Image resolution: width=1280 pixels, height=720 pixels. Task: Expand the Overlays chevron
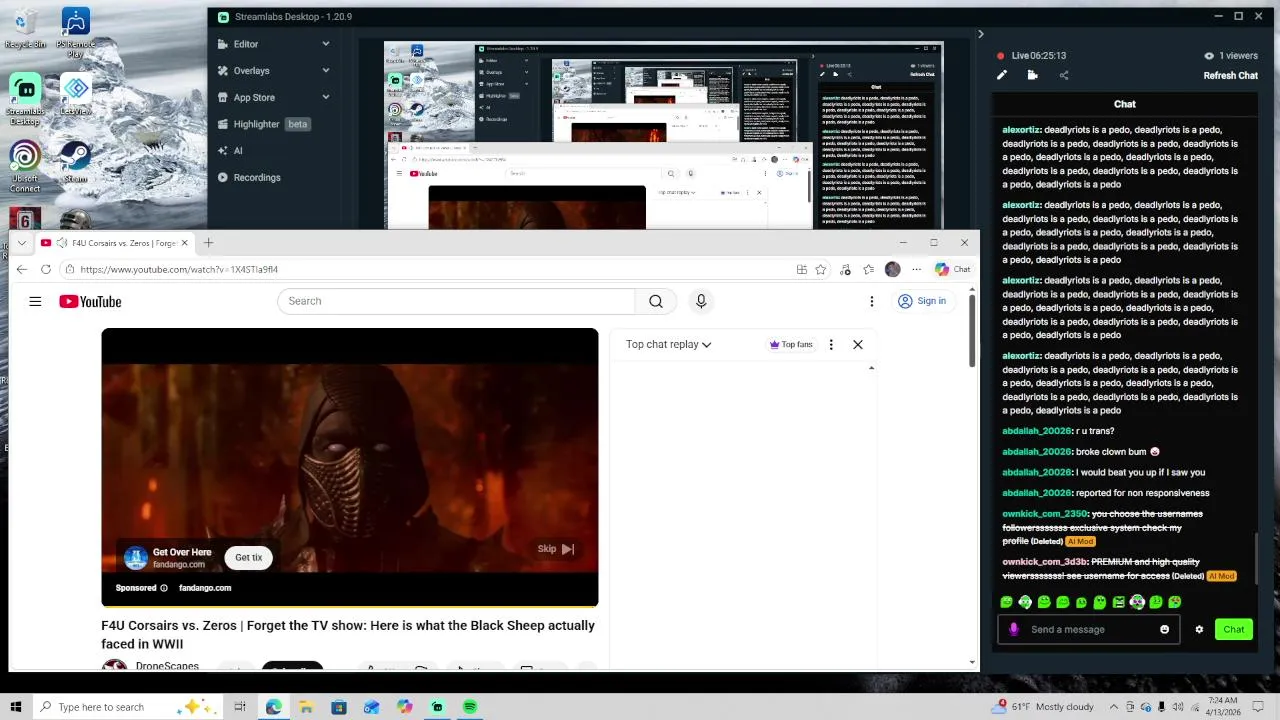click(325, 71)
